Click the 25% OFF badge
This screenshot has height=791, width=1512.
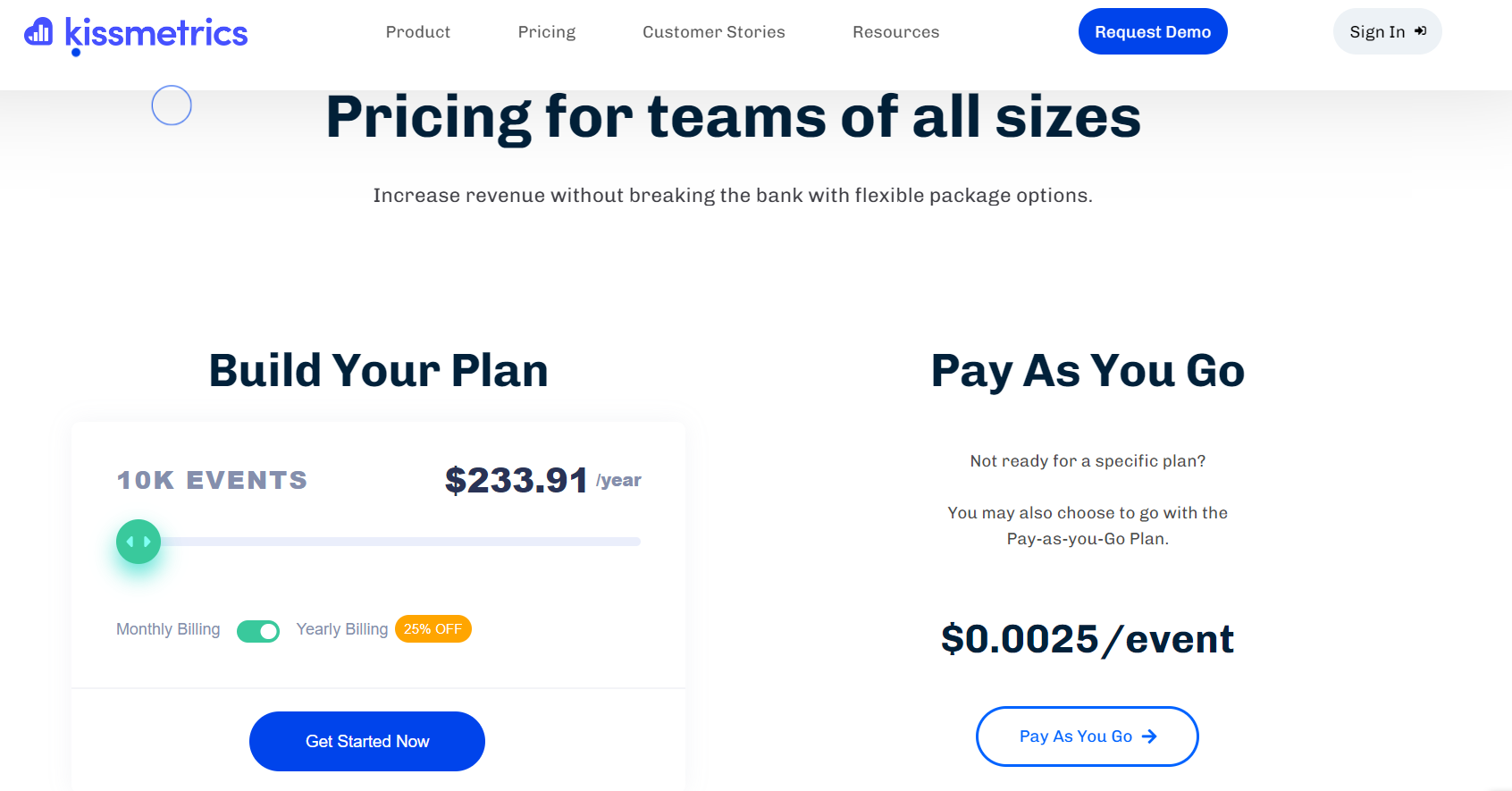point(433,629)
